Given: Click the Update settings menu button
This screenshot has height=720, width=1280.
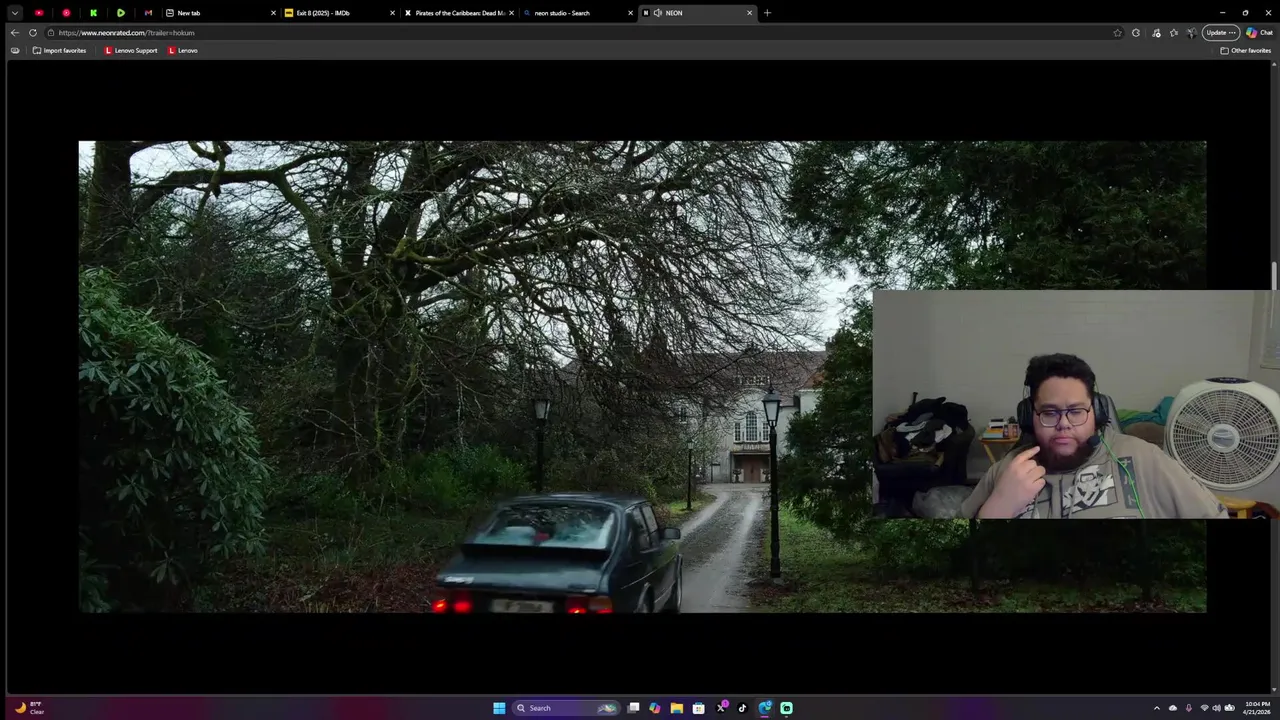Looking at the screenshot, I should click(1221, 33).
